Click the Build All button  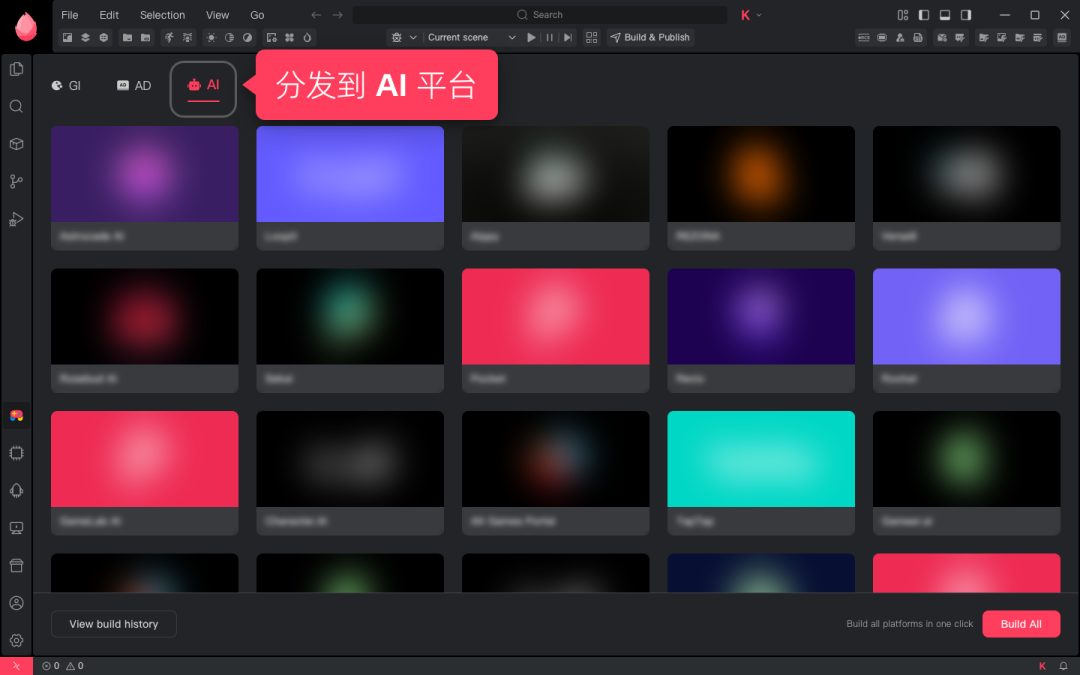pos(1021,624)
